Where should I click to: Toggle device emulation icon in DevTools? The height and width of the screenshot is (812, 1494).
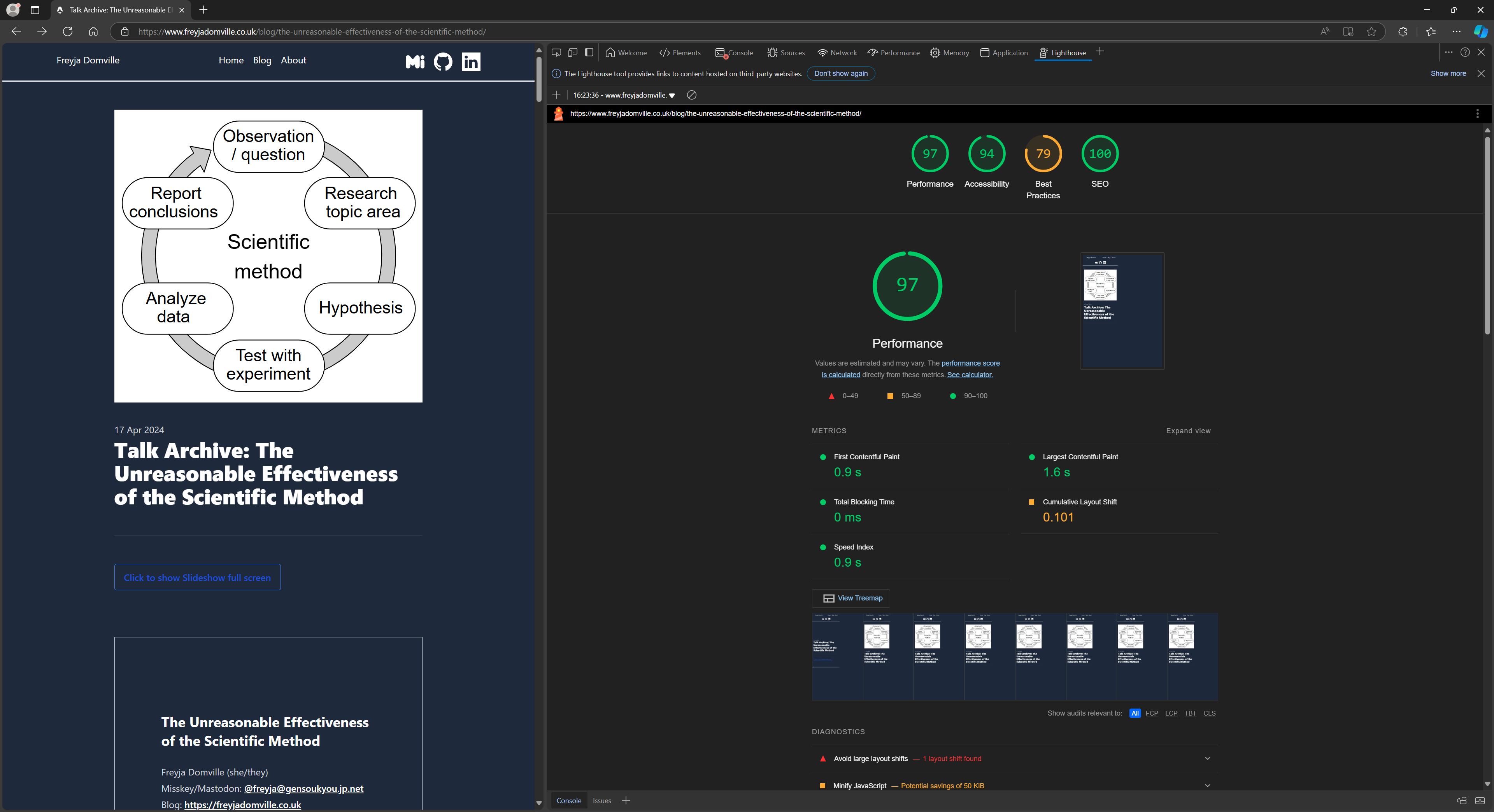point(572,52)
